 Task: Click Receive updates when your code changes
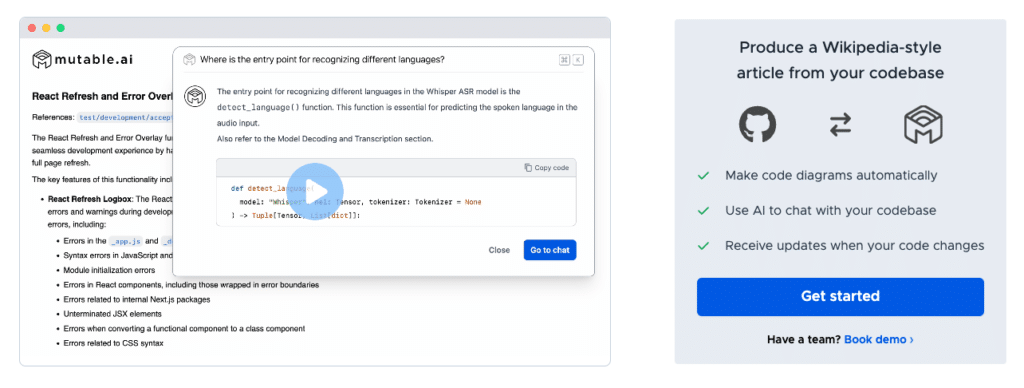pos(854,246)
